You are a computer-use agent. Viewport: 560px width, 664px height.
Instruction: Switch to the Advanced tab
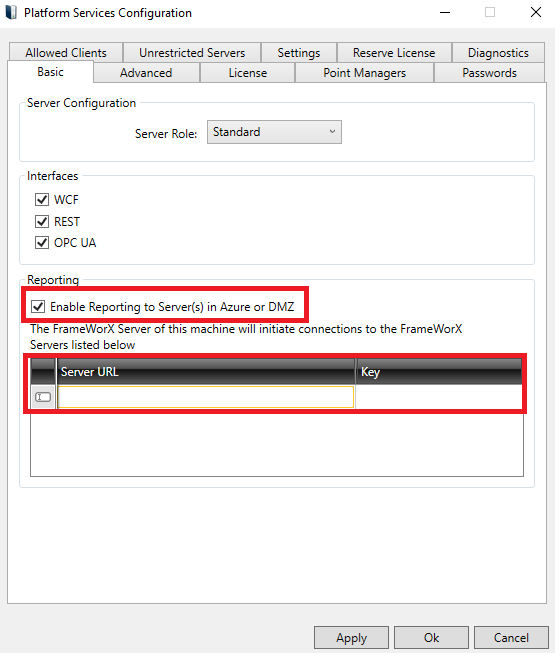pos(146,73)
